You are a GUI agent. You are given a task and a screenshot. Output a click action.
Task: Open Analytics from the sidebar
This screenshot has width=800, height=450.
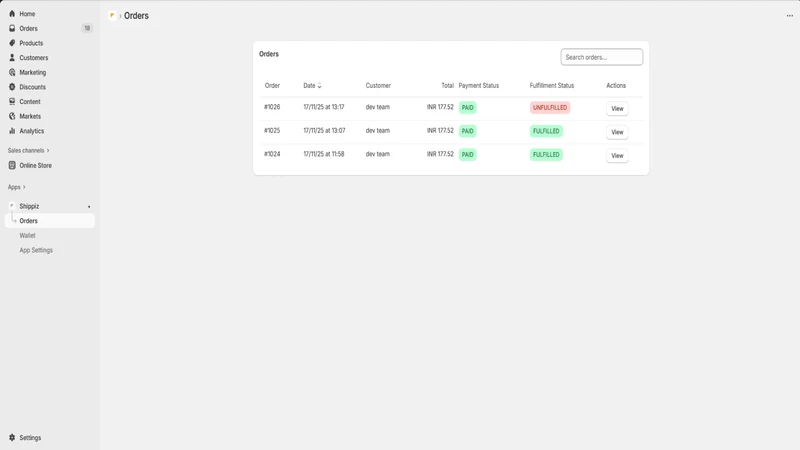coord(32,131)
